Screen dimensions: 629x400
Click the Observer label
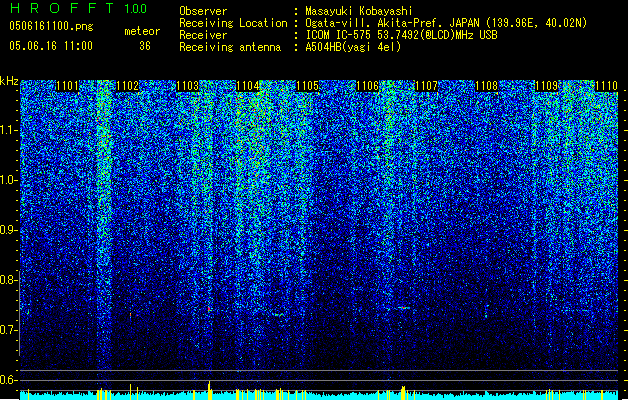point(203,11)
